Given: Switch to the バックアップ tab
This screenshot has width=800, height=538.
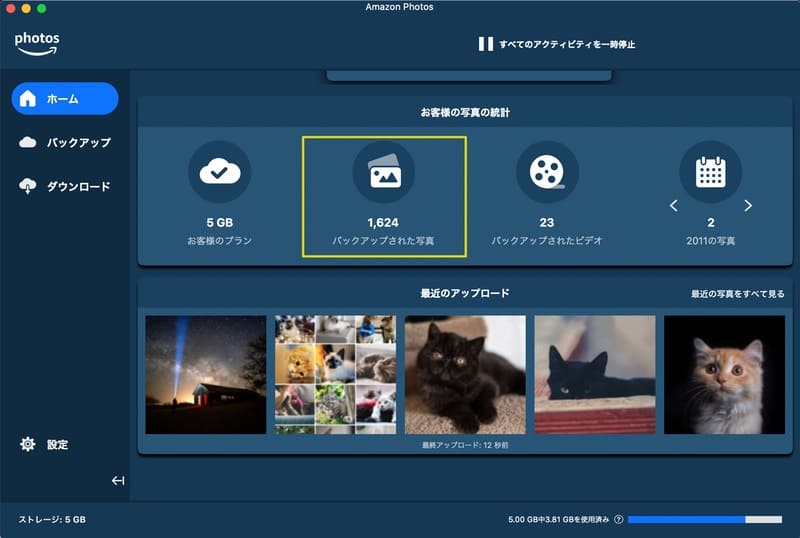Looking at the screenshot, I should 65,143.
